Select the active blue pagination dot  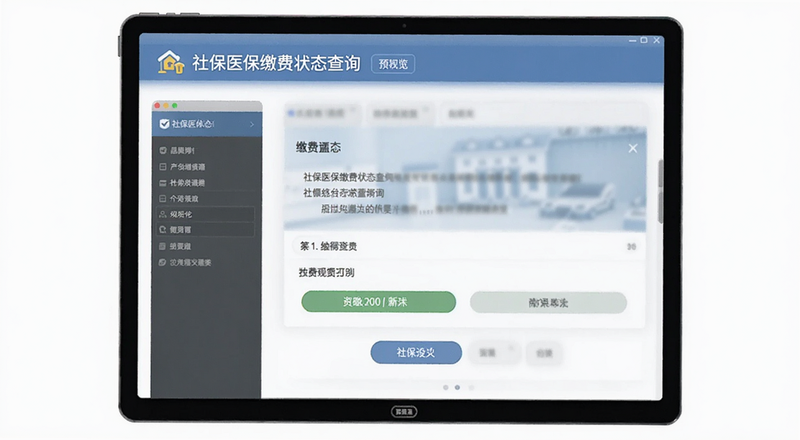tap(457, 387)
